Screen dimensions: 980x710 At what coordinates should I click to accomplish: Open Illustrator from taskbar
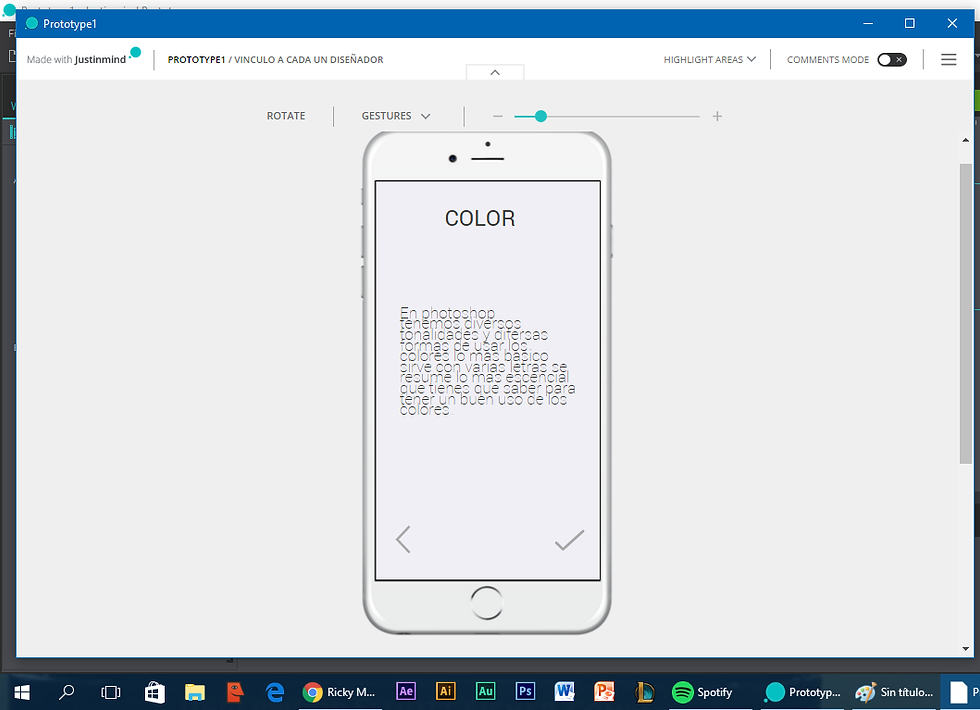pos(446,691)
